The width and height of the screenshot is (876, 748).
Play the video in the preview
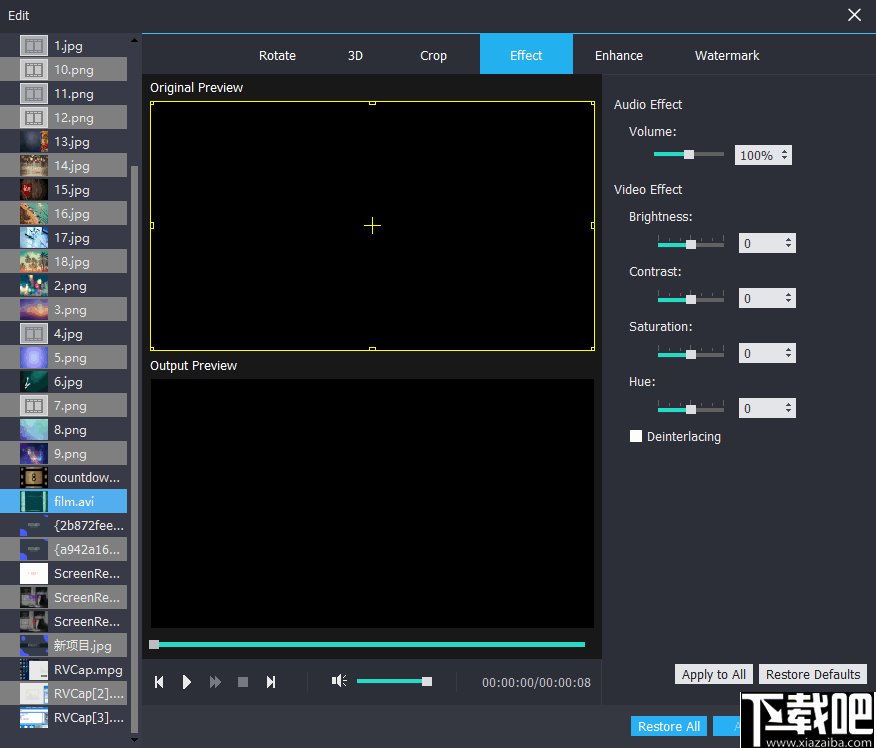click(x=187, y=681)
